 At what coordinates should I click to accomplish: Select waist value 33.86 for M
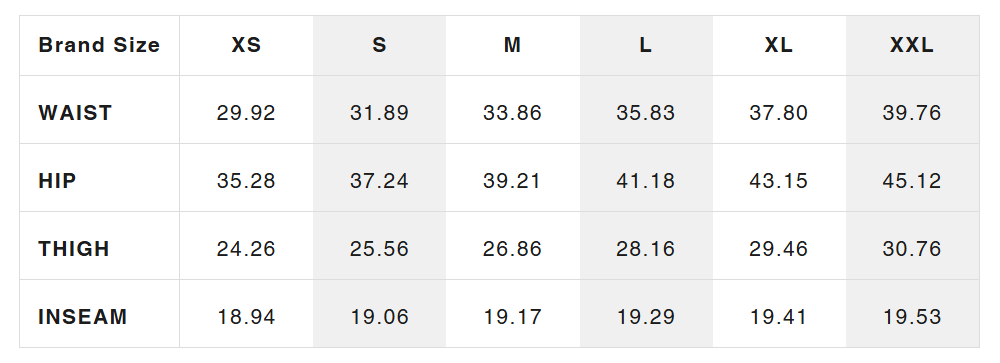(513, 113)
